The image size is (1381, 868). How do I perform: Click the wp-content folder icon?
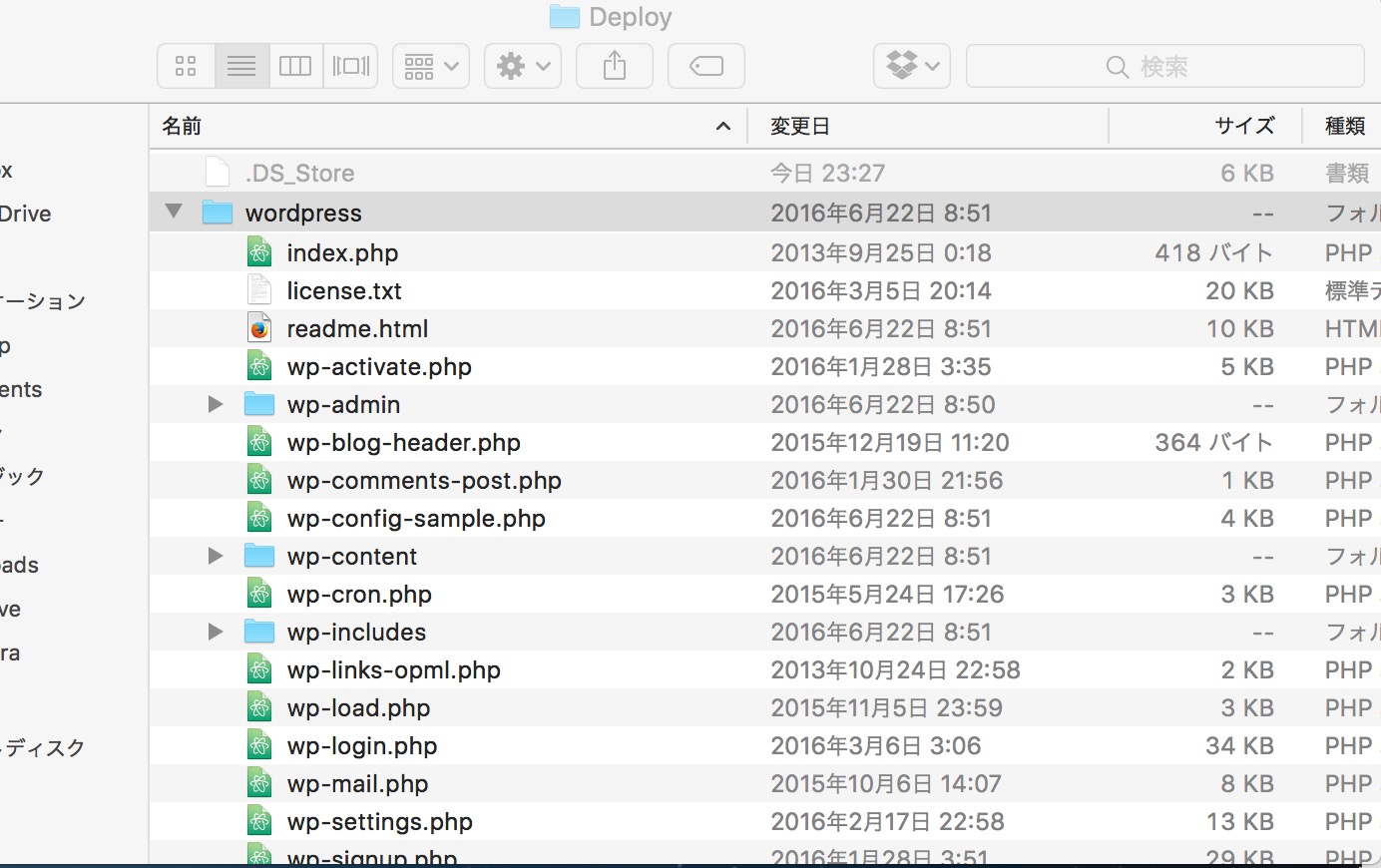pyautogui.click(x=259, y=556)
